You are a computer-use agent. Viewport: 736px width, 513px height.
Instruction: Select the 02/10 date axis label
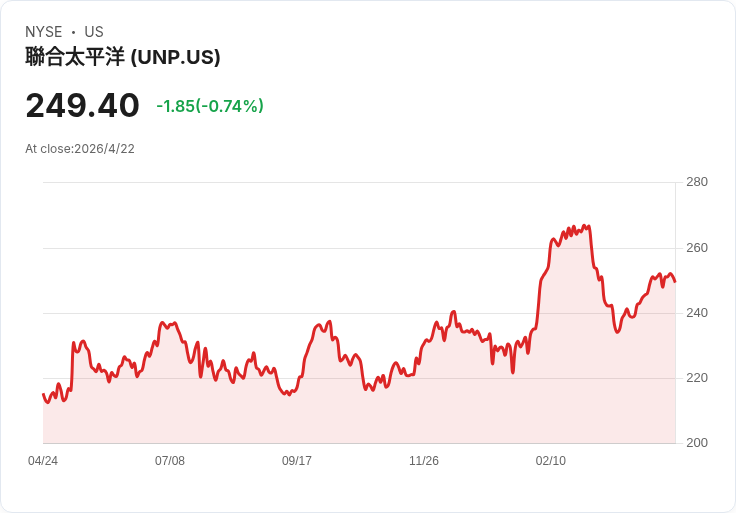click(551, 461)
